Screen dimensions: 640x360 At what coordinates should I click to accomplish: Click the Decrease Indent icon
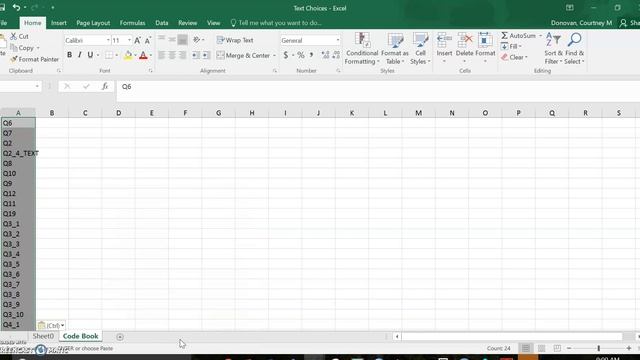196,55
